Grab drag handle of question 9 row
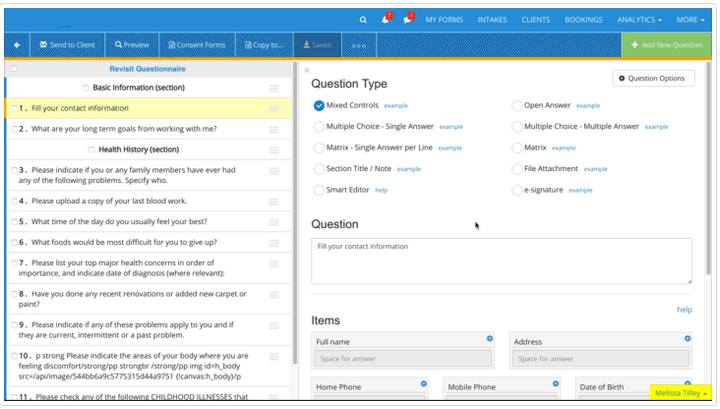The height and width of the screenshot is (409, 720). [274, 325]
